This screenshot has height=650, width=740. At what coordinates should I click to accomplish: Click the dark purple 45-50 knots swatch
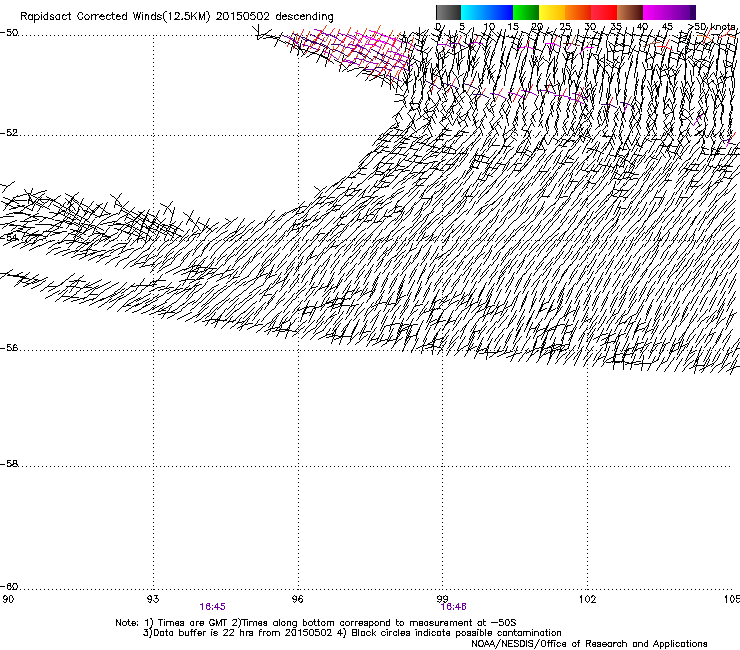[682, 12]
